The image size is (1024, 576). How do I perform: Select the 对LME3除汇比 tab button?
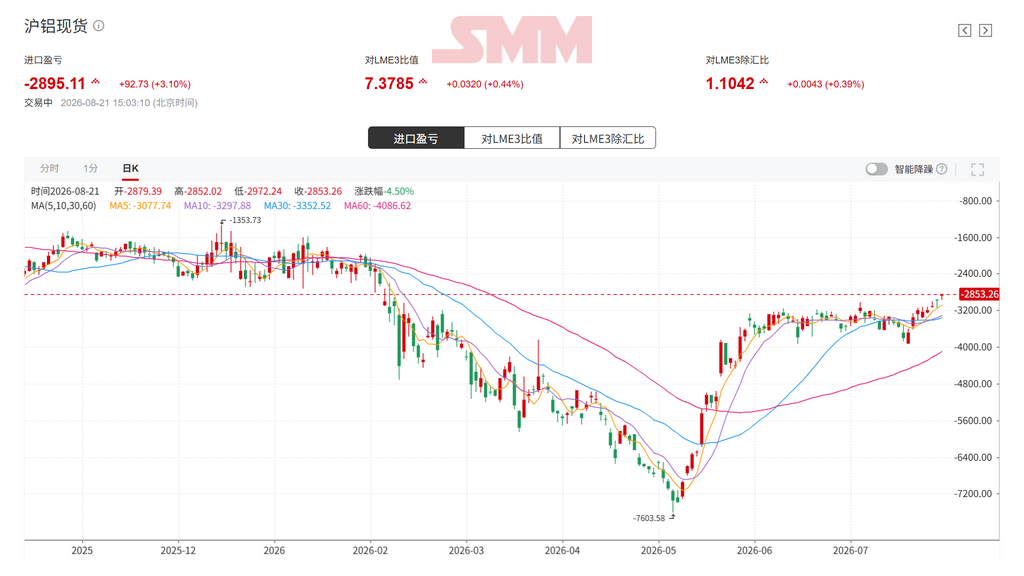point(608,138)
